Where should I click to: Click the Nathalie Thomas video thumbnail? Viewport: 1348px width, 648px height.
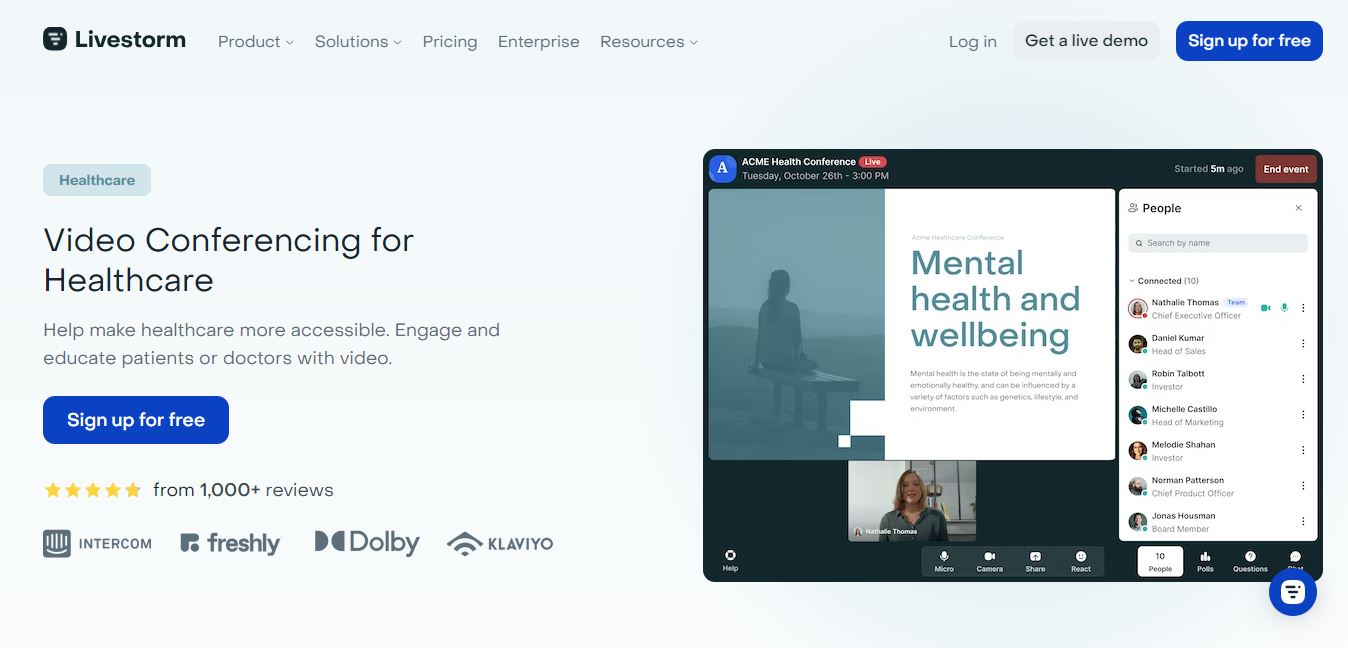click(x=912, y=501)
